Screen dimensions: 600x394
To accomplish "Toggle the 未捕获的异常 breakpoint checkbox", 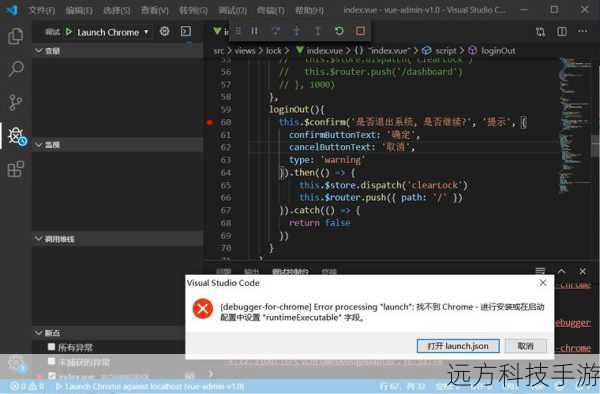I will (51, 361).
